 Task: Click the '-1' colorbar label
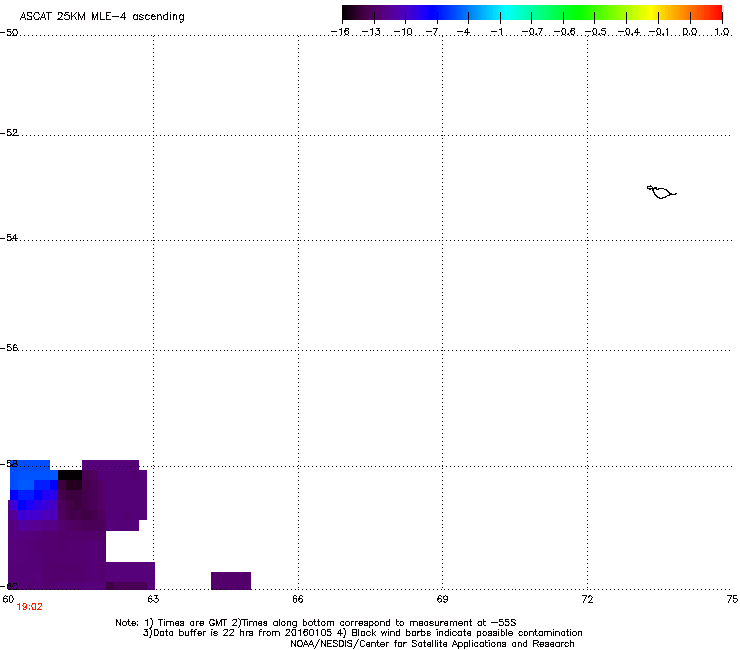pos(496,32)
